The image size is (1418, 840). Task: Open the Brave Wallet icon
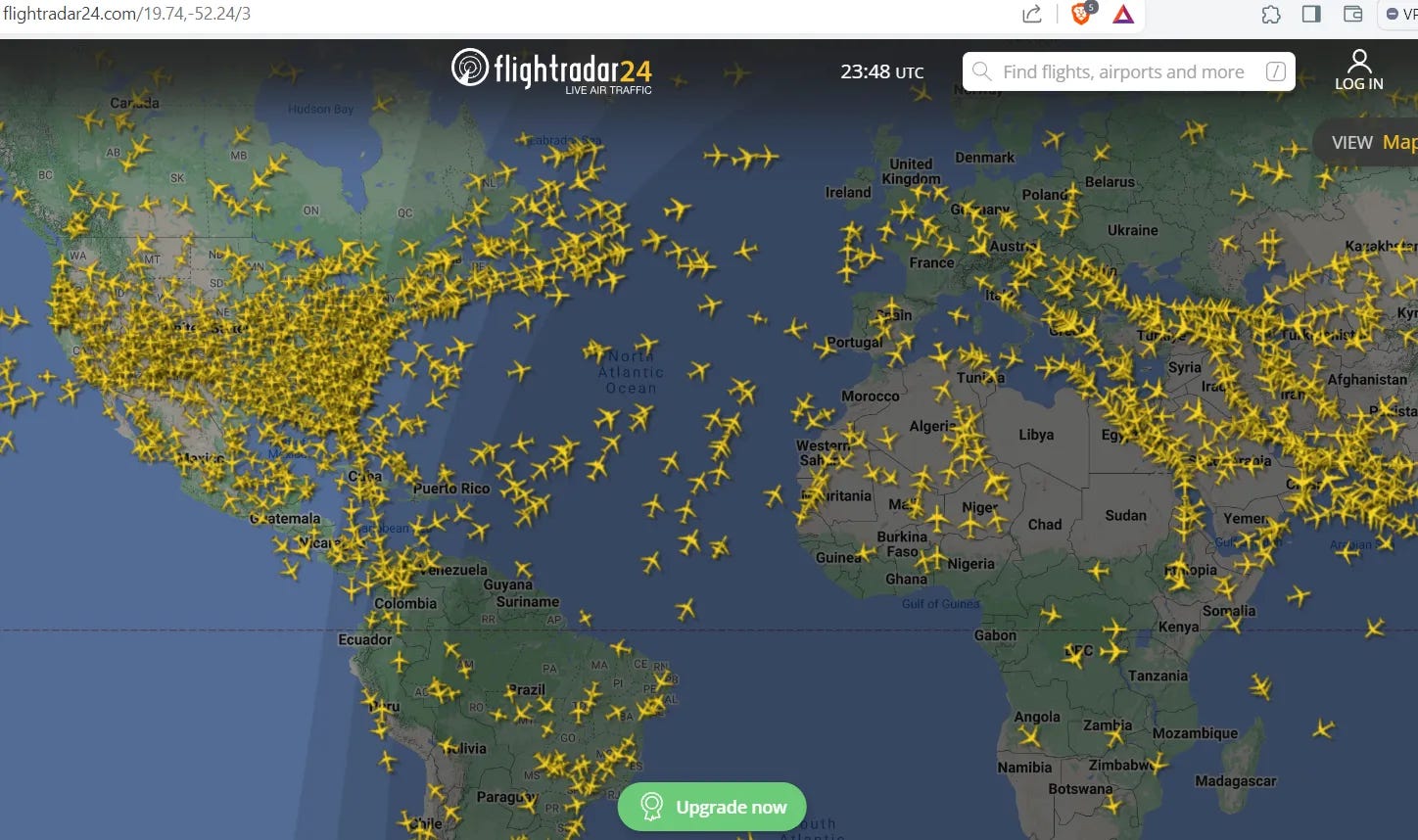pyautogui.click(x=1352, y=14)
